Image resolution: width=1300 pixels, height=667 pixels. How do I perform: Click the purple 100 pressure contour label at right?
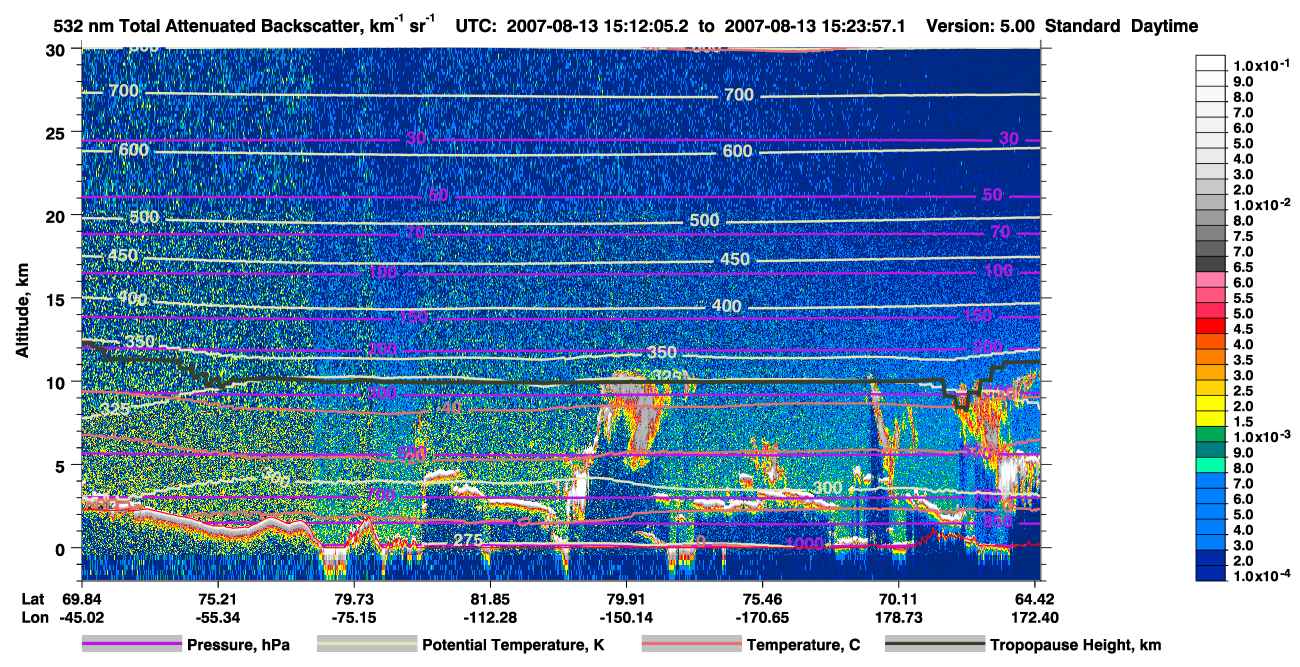pos(998,271)
